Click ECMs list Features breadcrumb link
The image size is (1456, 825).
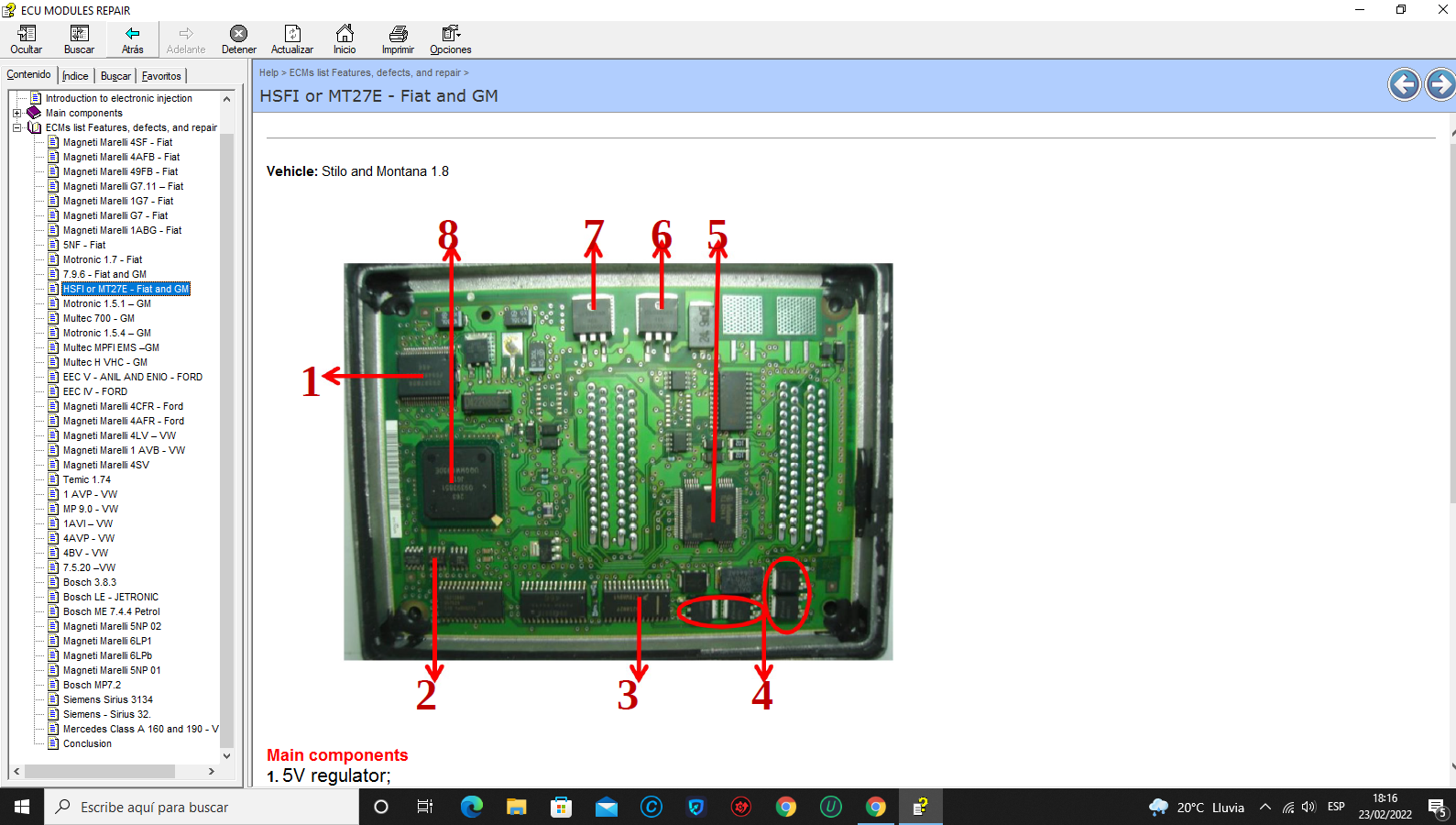click(x=375, y=72)
